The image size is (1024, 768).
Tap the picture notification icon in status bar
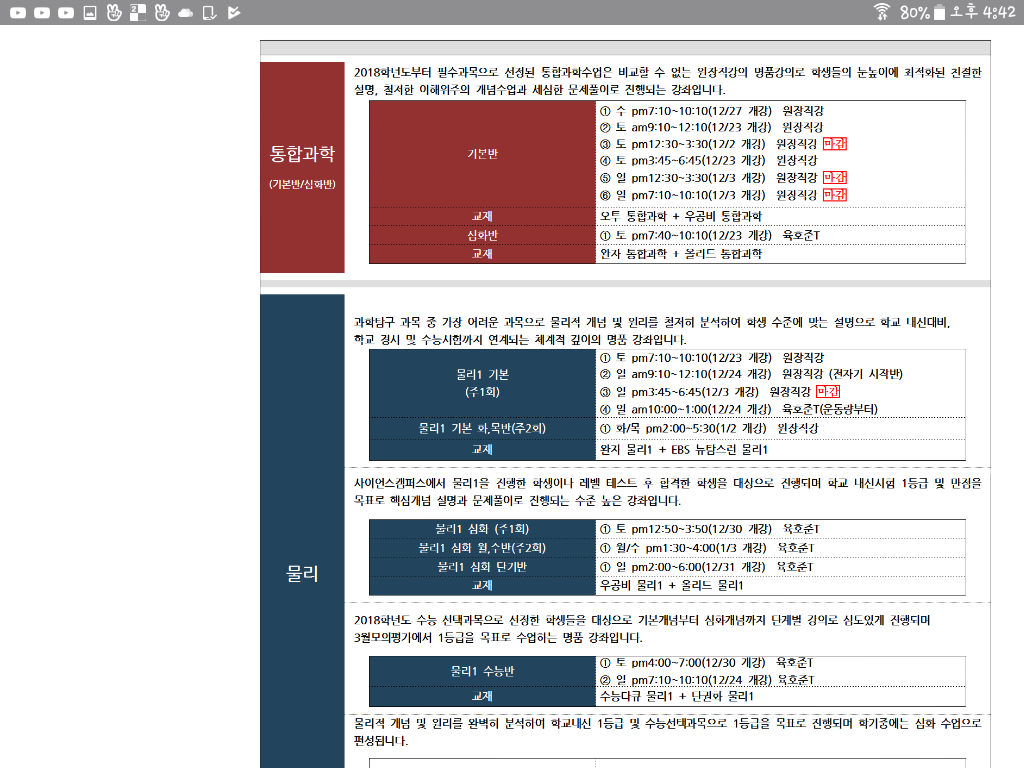[90, 12]
